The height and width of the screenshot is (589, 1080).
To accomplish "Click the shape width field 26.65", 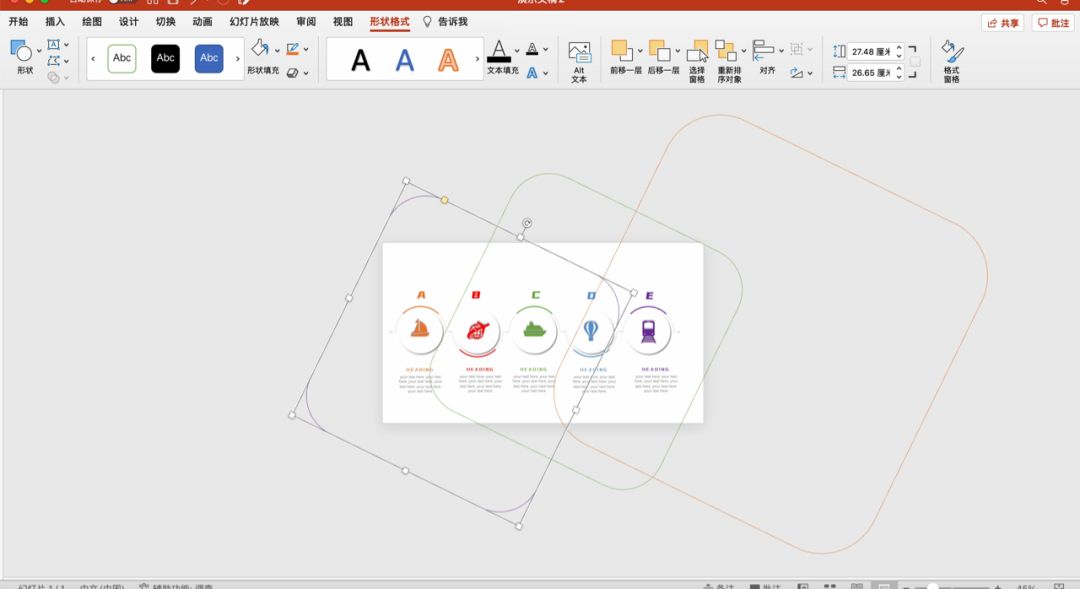I will 871,72.
